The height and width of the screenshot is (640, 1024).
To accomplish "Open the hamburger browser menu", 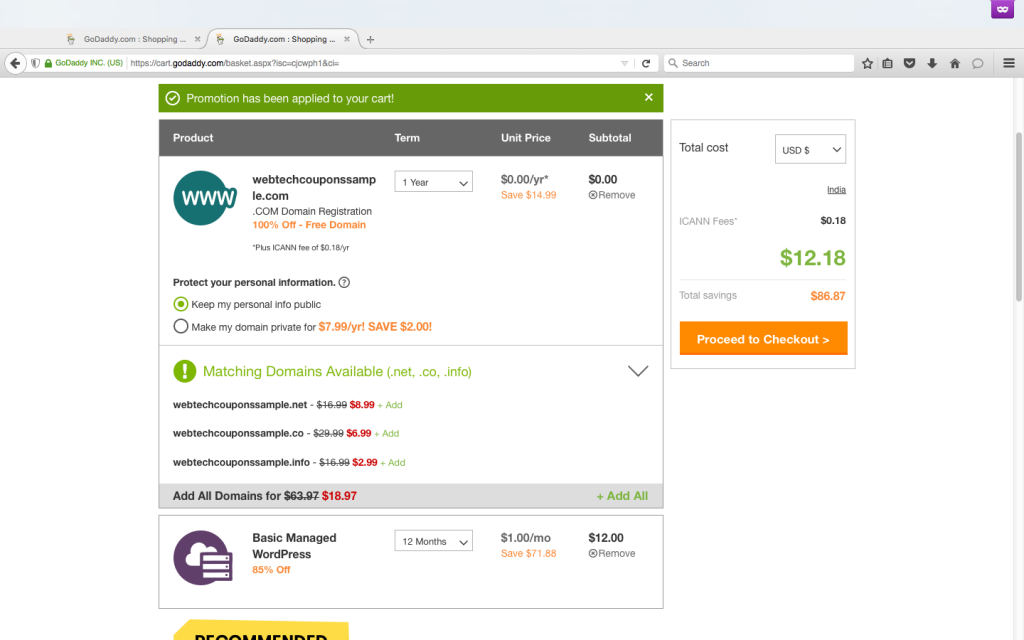I will 1009,63.
